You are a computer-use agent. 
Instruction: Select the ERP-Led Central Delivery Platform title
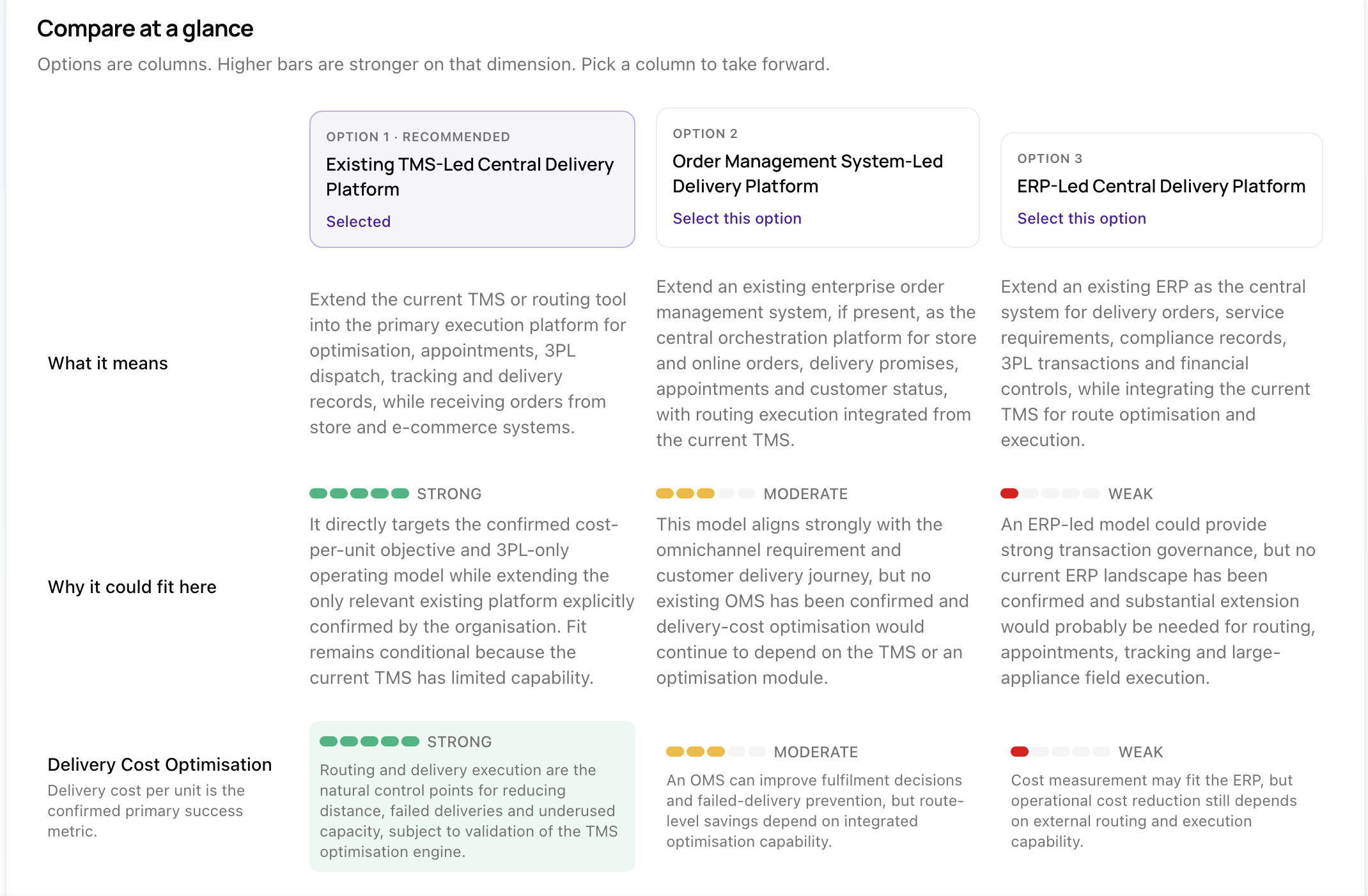[x=1161, y=186]
